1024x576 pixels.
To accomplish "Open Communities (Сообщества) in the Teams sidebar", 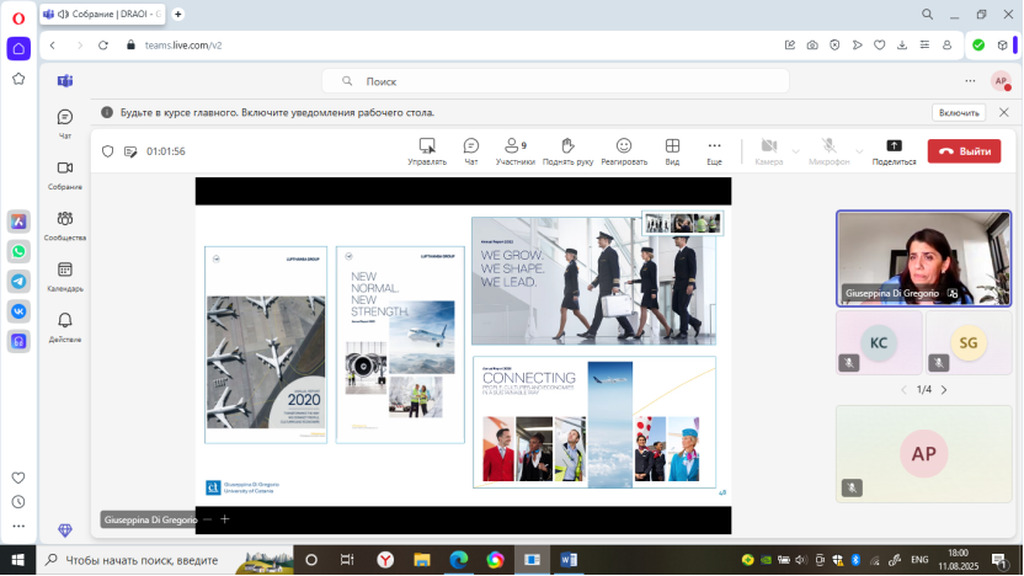I will [65, 225].
